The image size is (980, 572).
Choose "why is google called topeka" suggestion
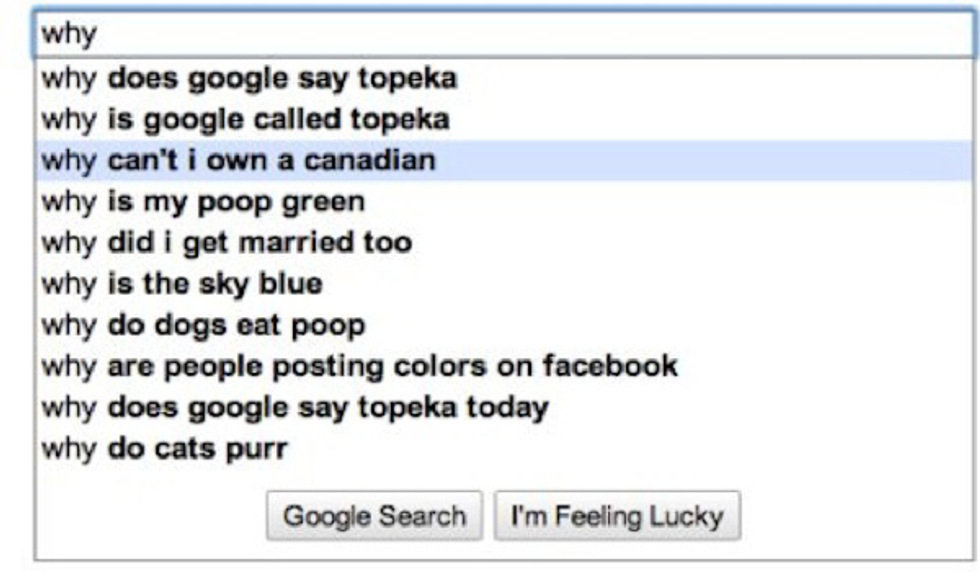(245, 119)
